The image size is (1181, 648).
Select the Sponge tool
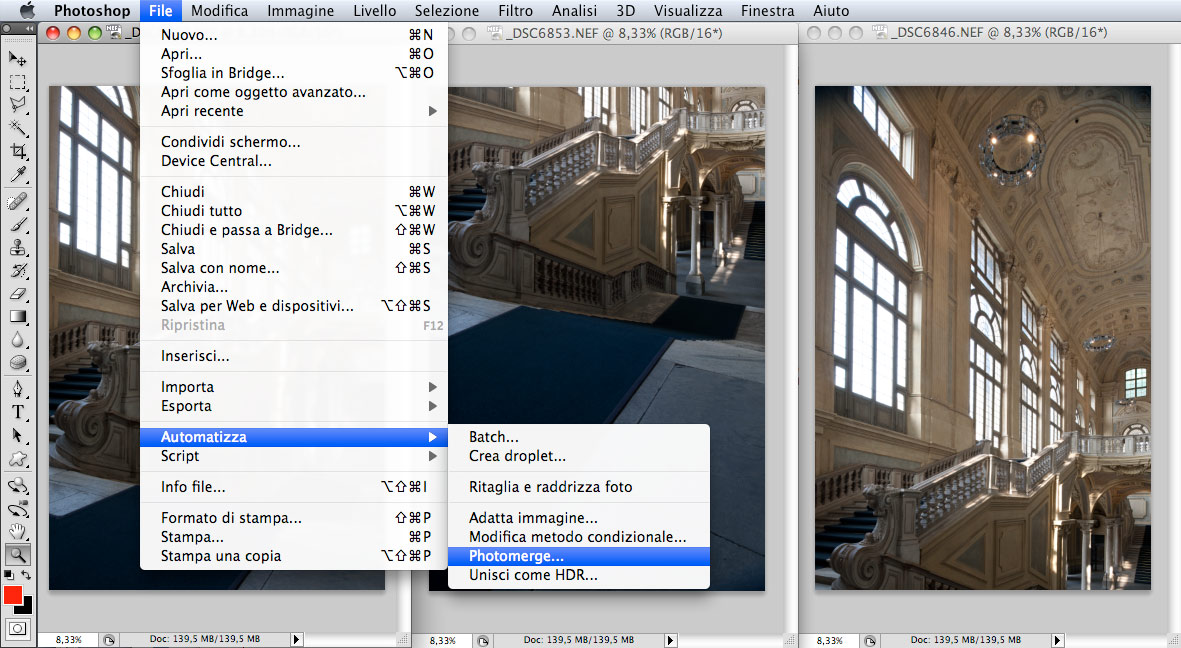[17, 362]
